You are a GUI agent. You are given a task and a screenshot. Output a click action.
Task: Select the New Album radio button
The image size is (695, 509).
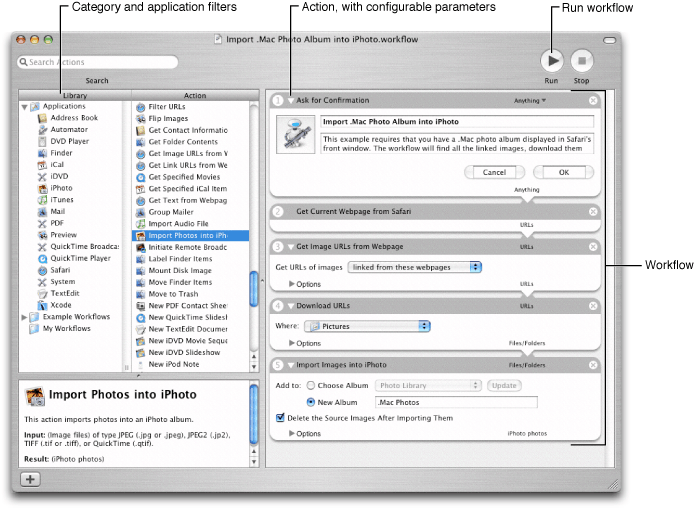pyautogui.click(x=311, y=402)
